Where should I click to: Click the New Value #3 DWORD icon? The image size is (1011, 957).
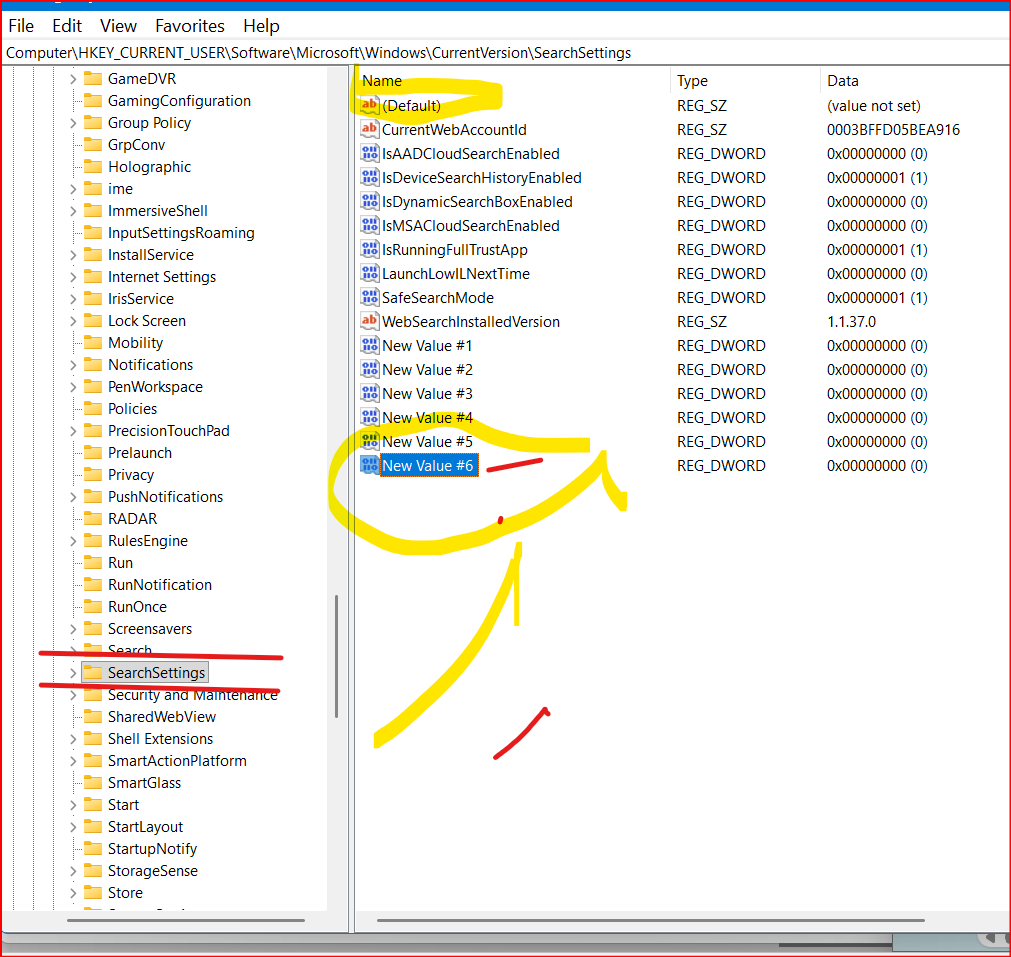(x=369, y=393)
